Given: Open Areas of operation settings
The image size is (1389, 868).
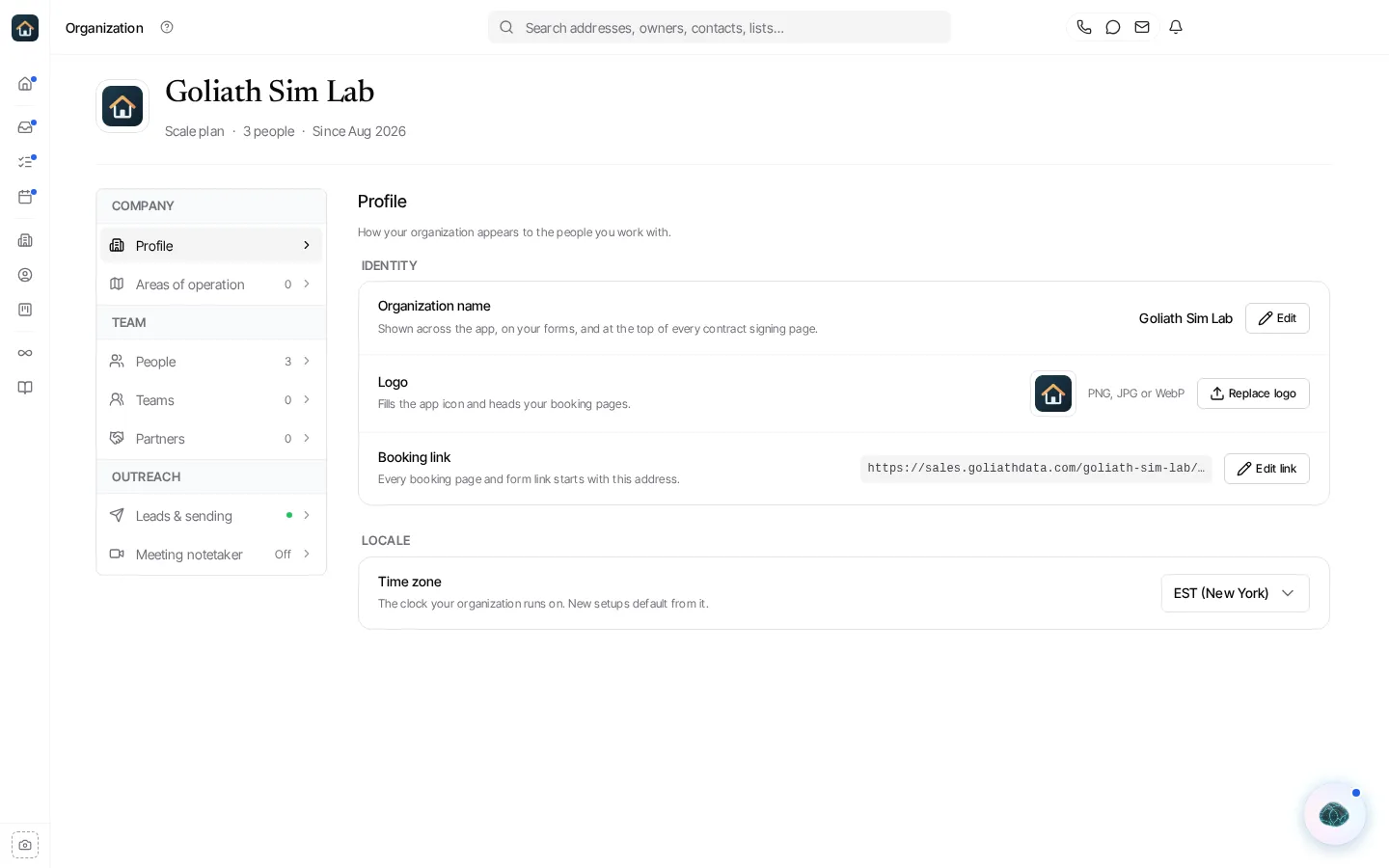Looking at the screenshot, I should 211,285.
